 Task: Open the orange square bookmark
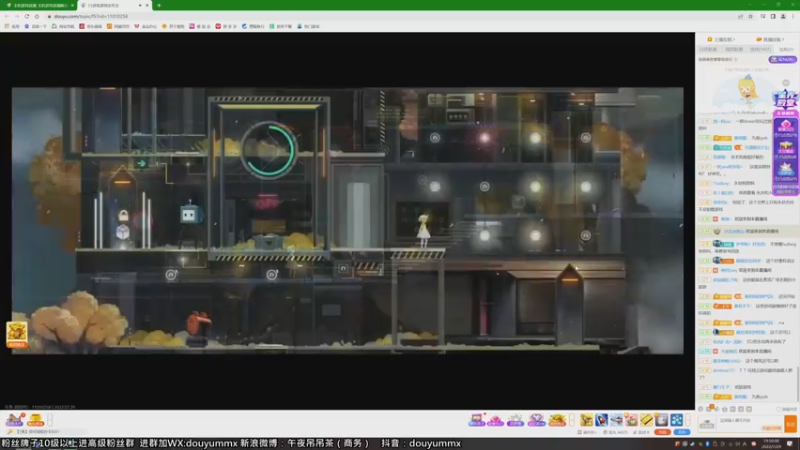point(118,26)
